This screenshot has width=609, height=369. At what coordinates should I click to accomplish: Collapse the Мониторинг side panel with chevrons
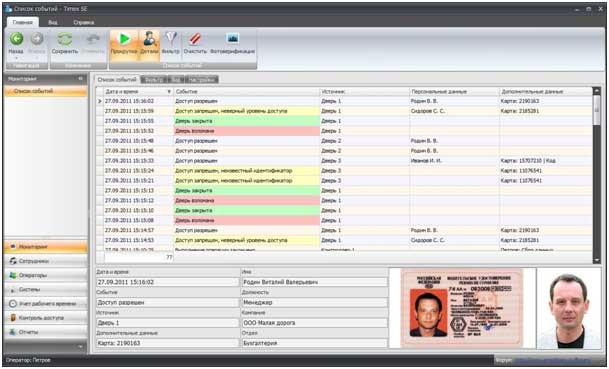tap(80, 79)
